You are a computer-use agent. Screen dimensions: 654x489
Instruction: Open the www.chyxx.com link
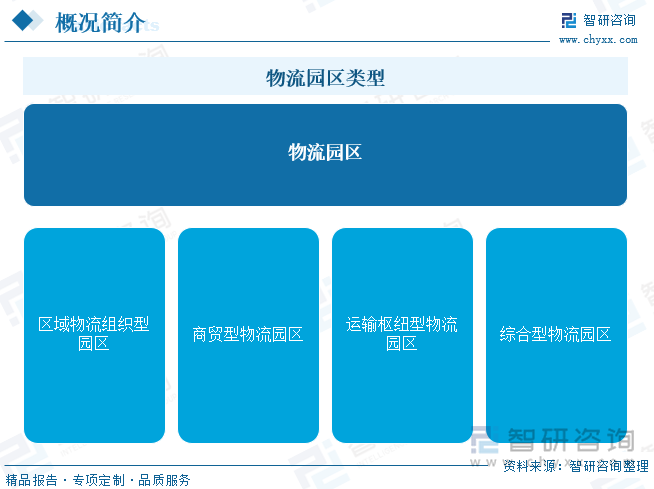(x=598, y=40)
